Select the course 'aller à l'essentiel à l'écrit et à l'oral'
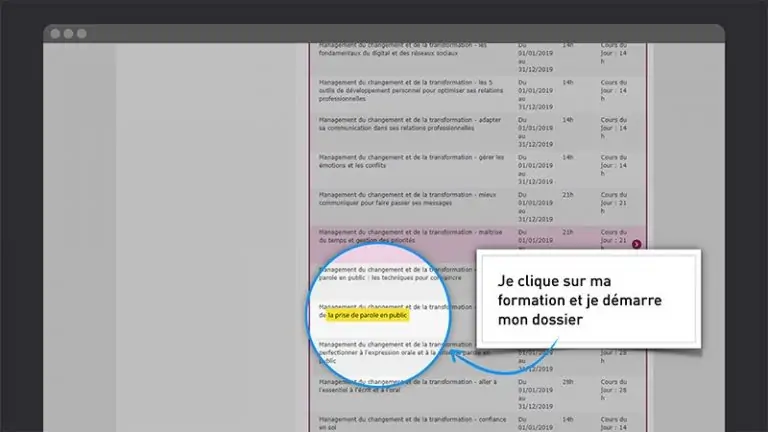The image size is (768, 432). click(408, 386)
